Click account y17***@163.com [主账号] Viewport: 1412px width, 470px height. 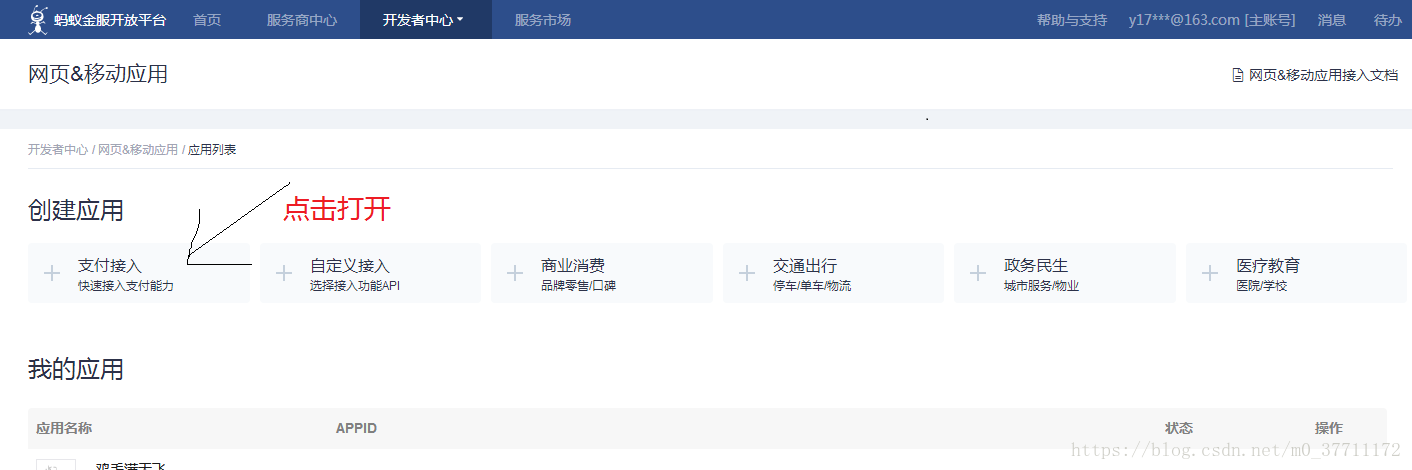1212,20
